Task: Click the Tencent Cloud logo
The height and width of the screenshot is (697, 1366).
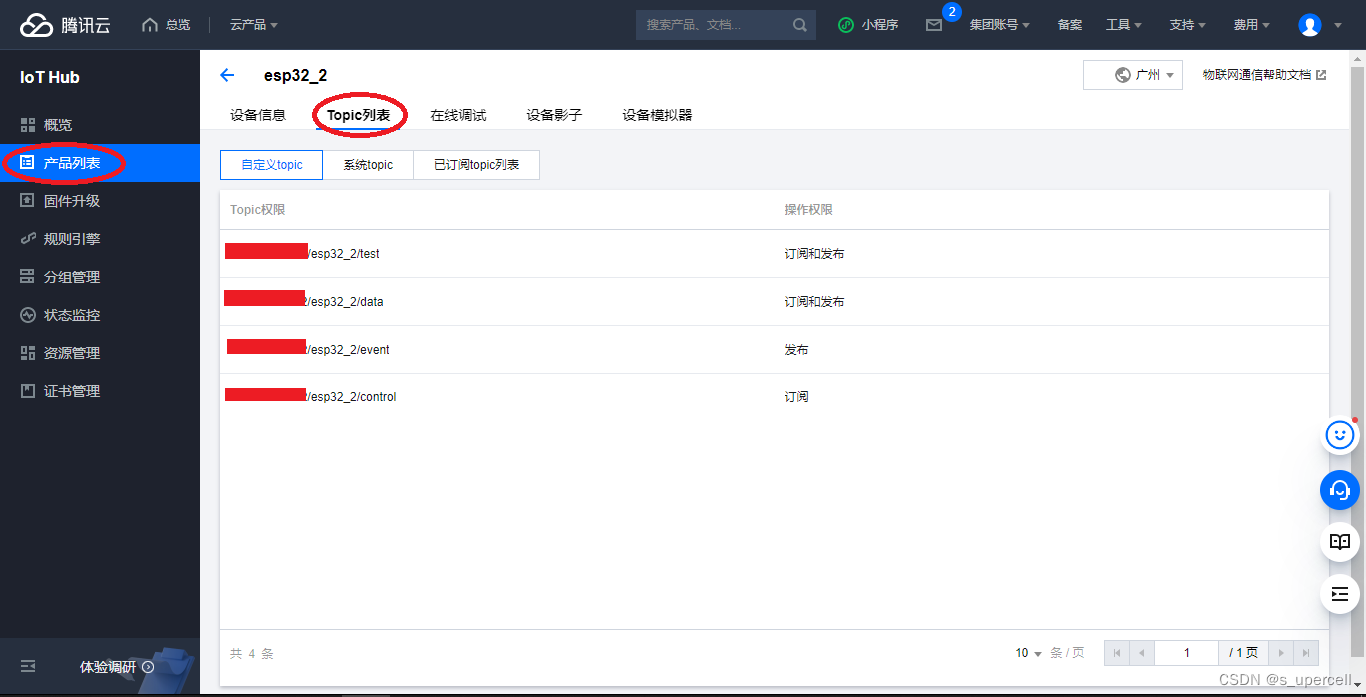Action: (x=65, y=25)
